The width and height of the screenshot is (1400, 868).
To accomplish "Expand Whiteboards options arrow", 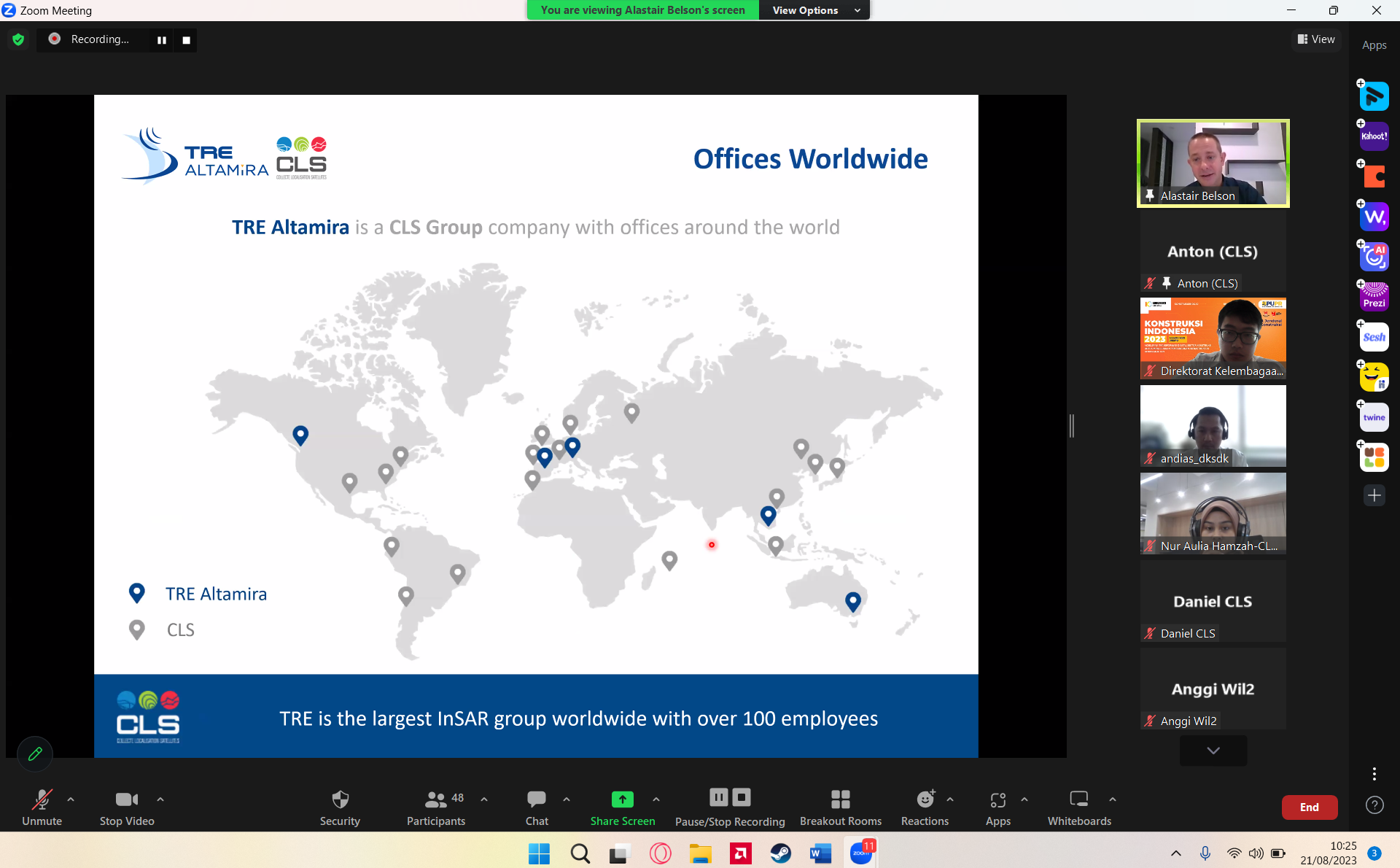I will tap(1113, 799).
